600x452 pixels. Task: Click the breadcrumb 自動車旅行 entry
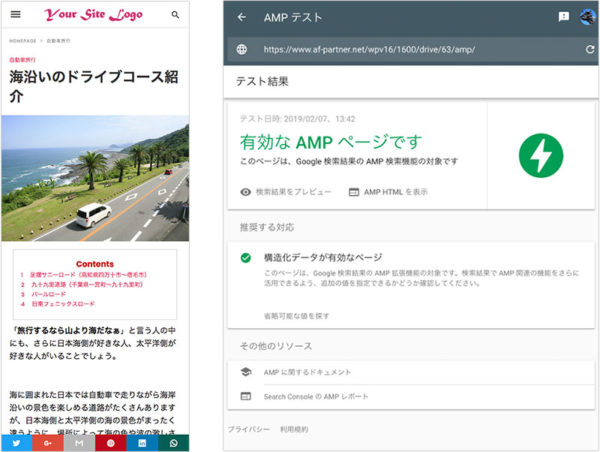tap(59, 41)
